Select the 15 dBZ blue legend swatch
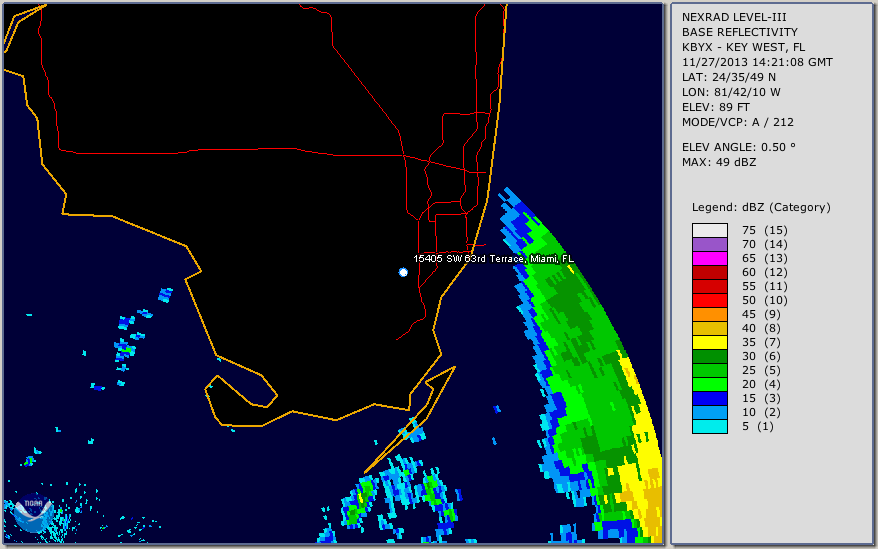 click(709, 398)
